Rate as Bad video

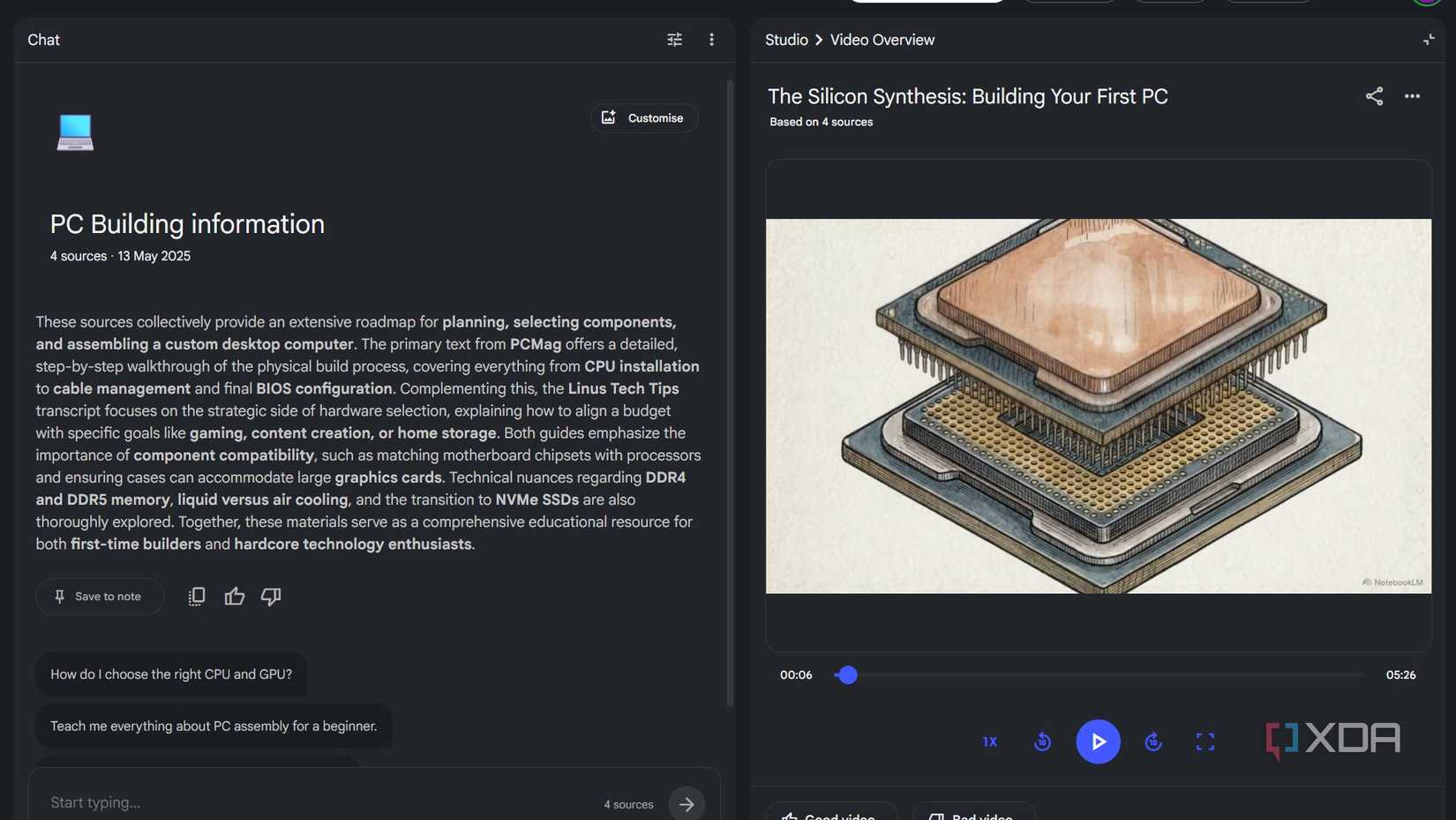click(x=973, y=813)
